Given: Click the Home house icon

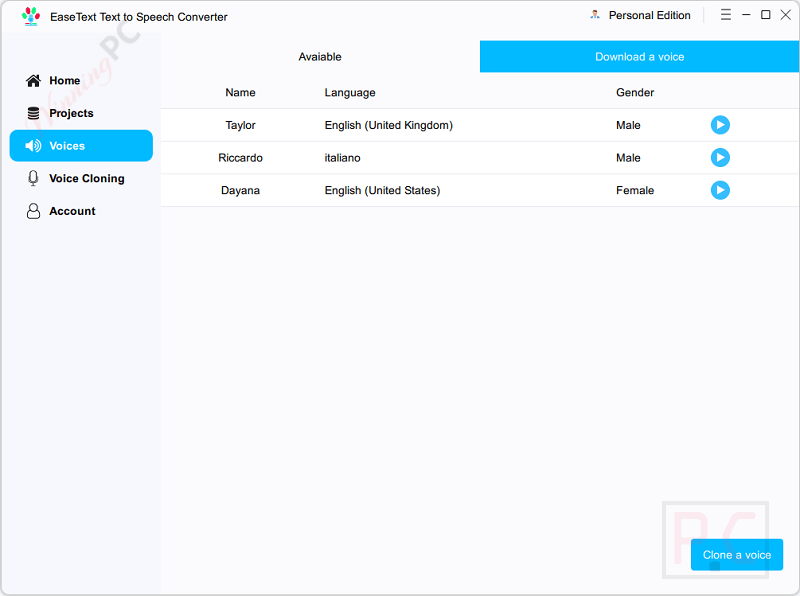Looking at the screenshot, I should (34, 81).
